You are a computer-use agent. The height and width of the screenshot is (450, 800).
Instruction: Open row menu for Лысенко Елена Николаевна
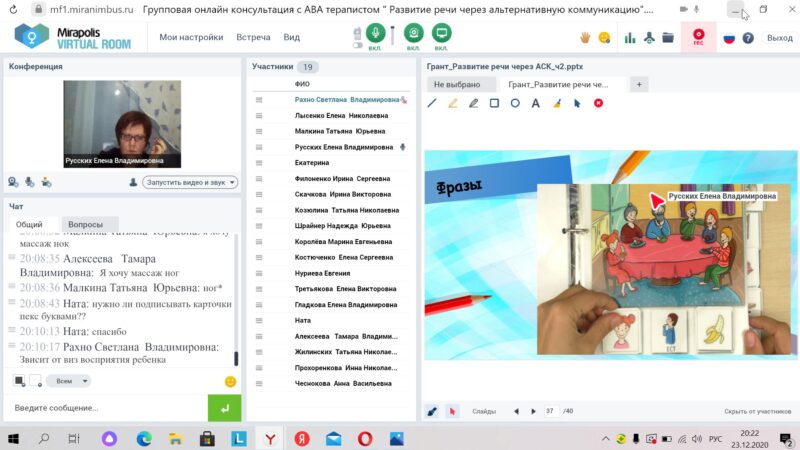click(259, 116)
